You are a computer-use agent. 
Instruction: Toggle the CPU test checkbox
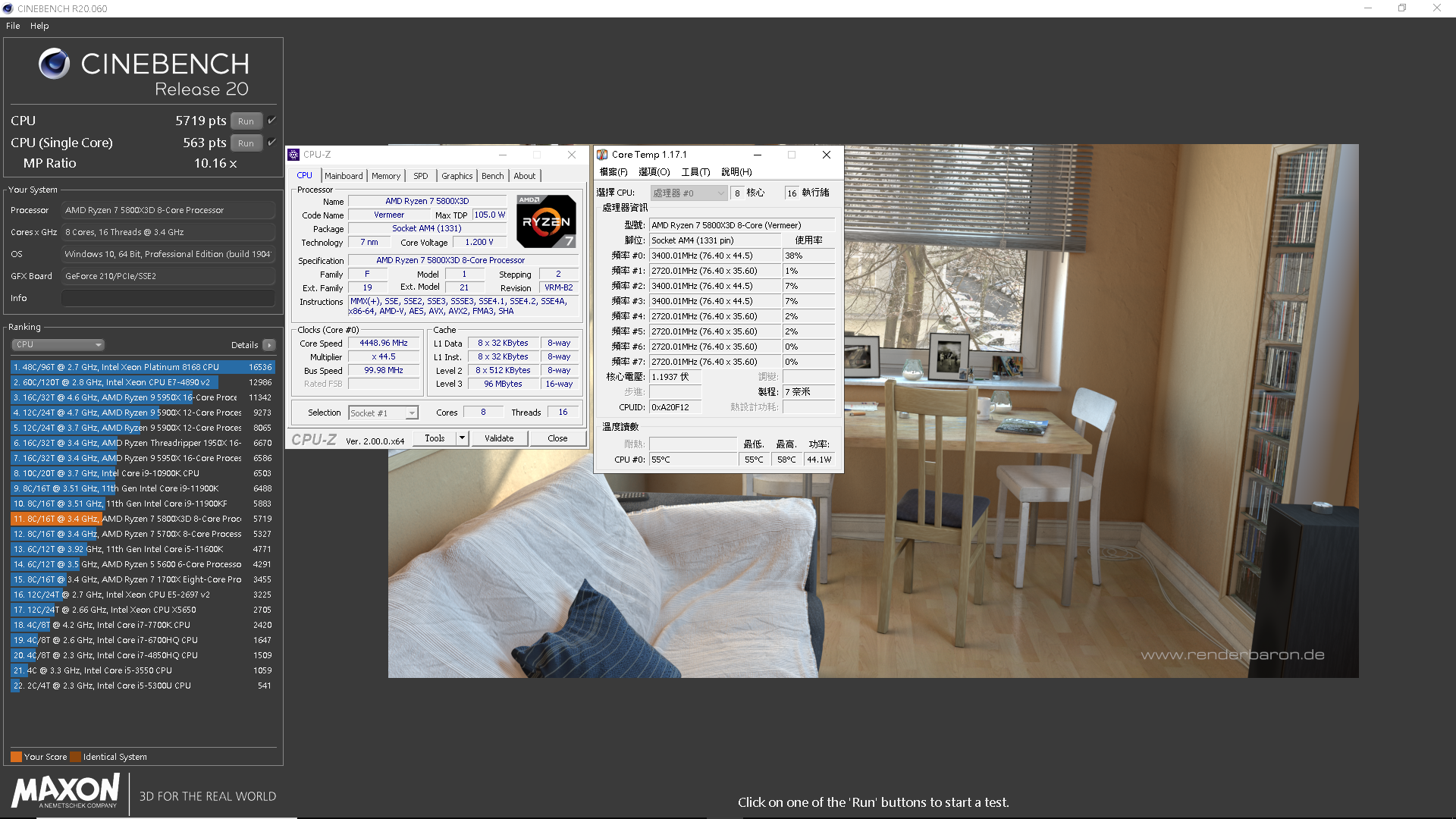point(271,121)
